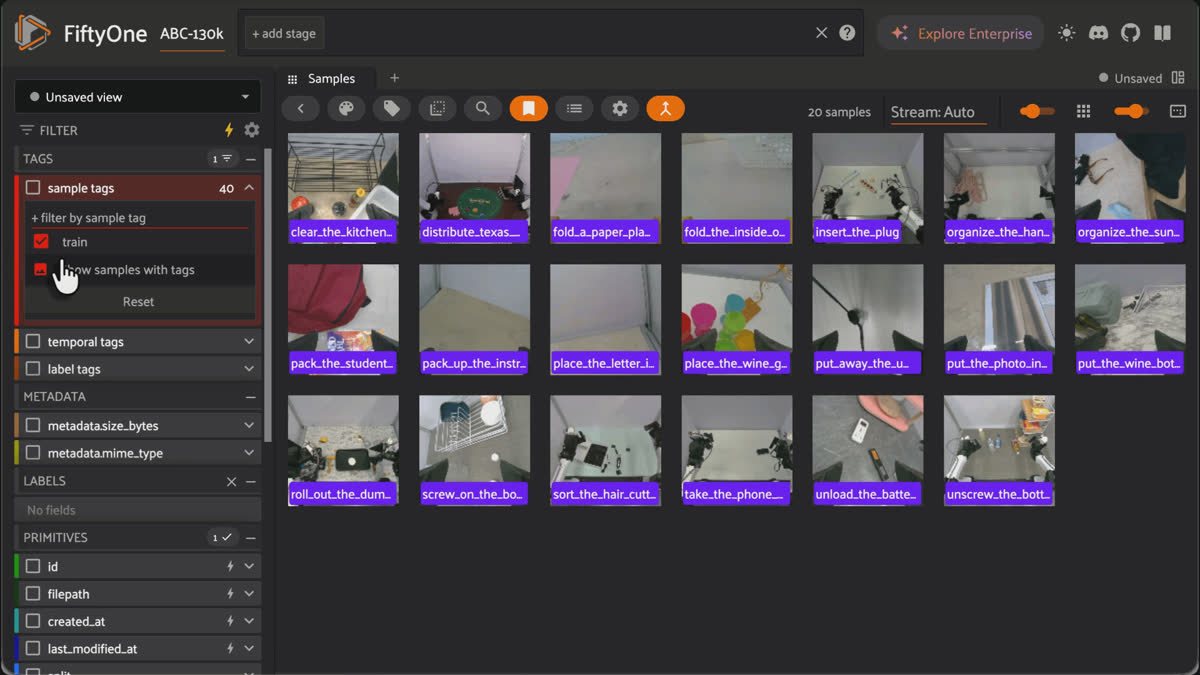This screenshot has width=1200, height=675.
Task: Clear LABELS group with X icon
Action: coord(231,481)
